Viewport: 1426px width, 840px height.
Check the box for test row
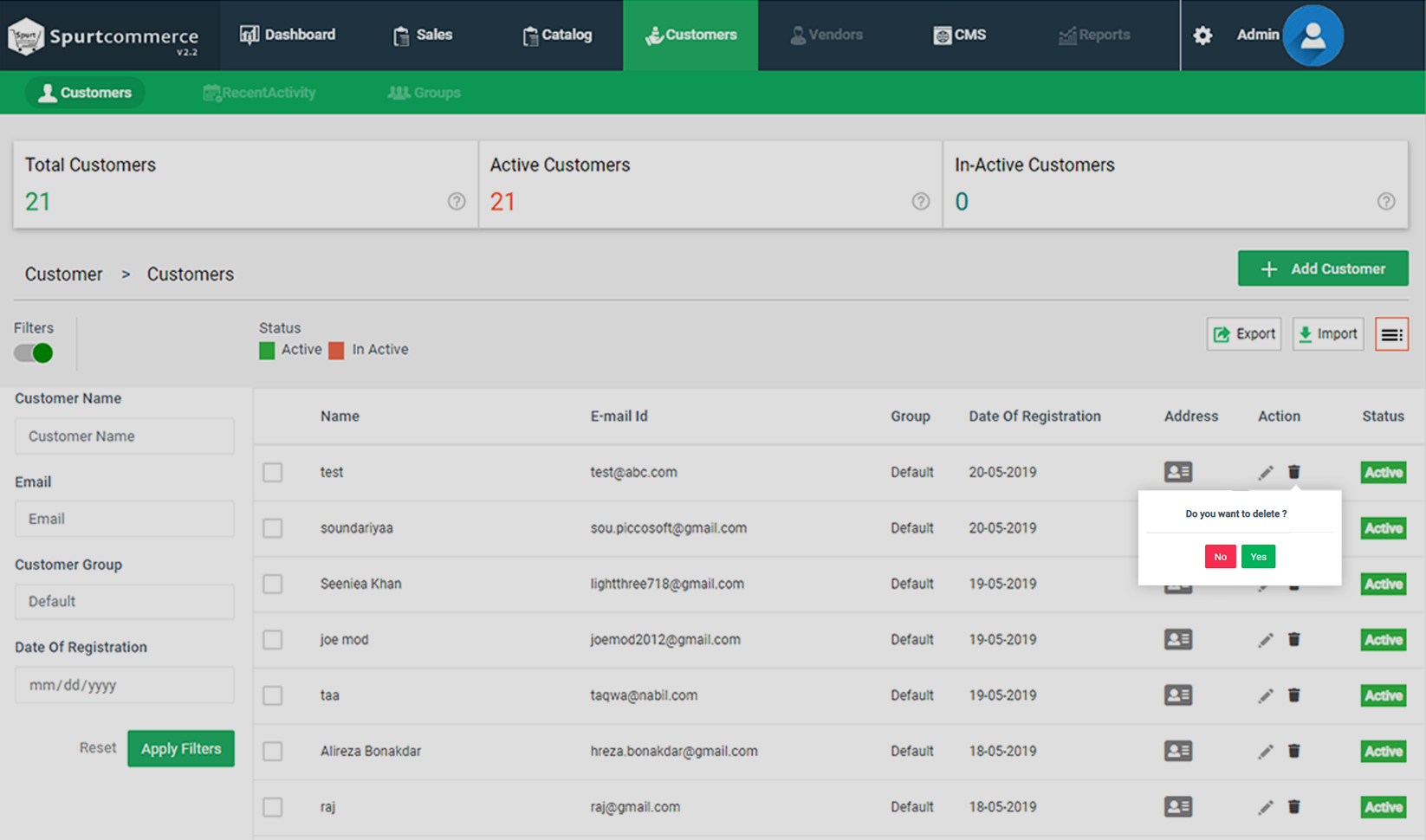point(273,472)
